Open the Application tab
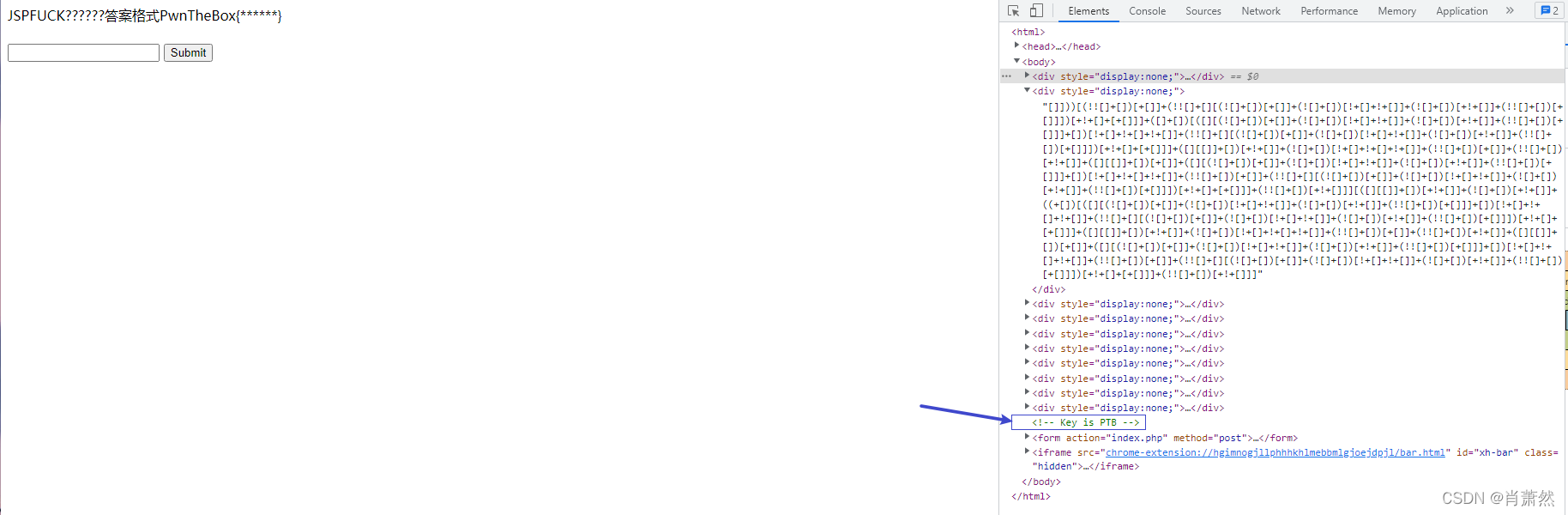Screen dimensions: 1568x515 coord(1462,11)
